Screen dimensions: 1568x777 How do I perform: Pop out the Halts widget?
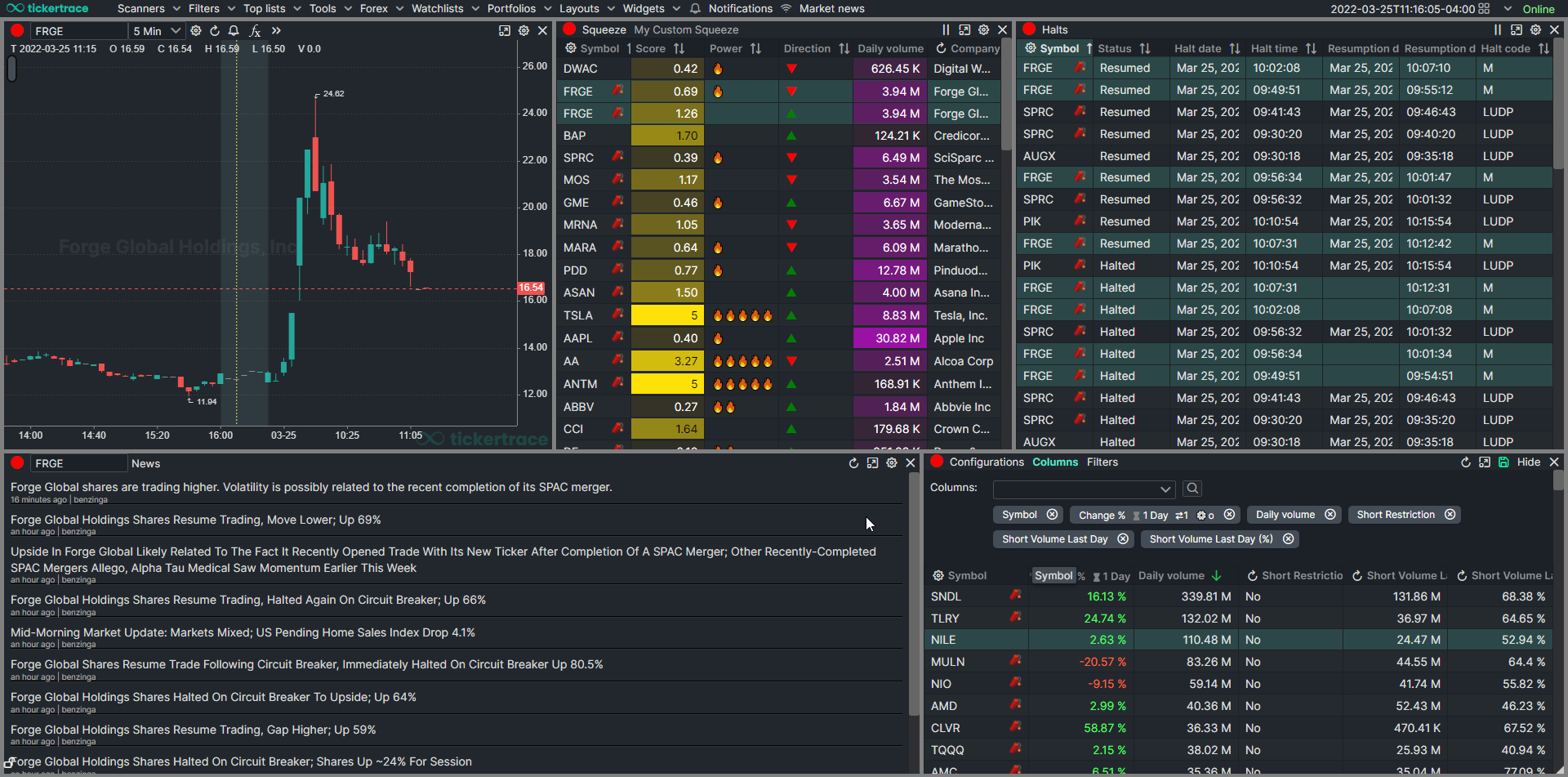click(x=1517, y=29)
